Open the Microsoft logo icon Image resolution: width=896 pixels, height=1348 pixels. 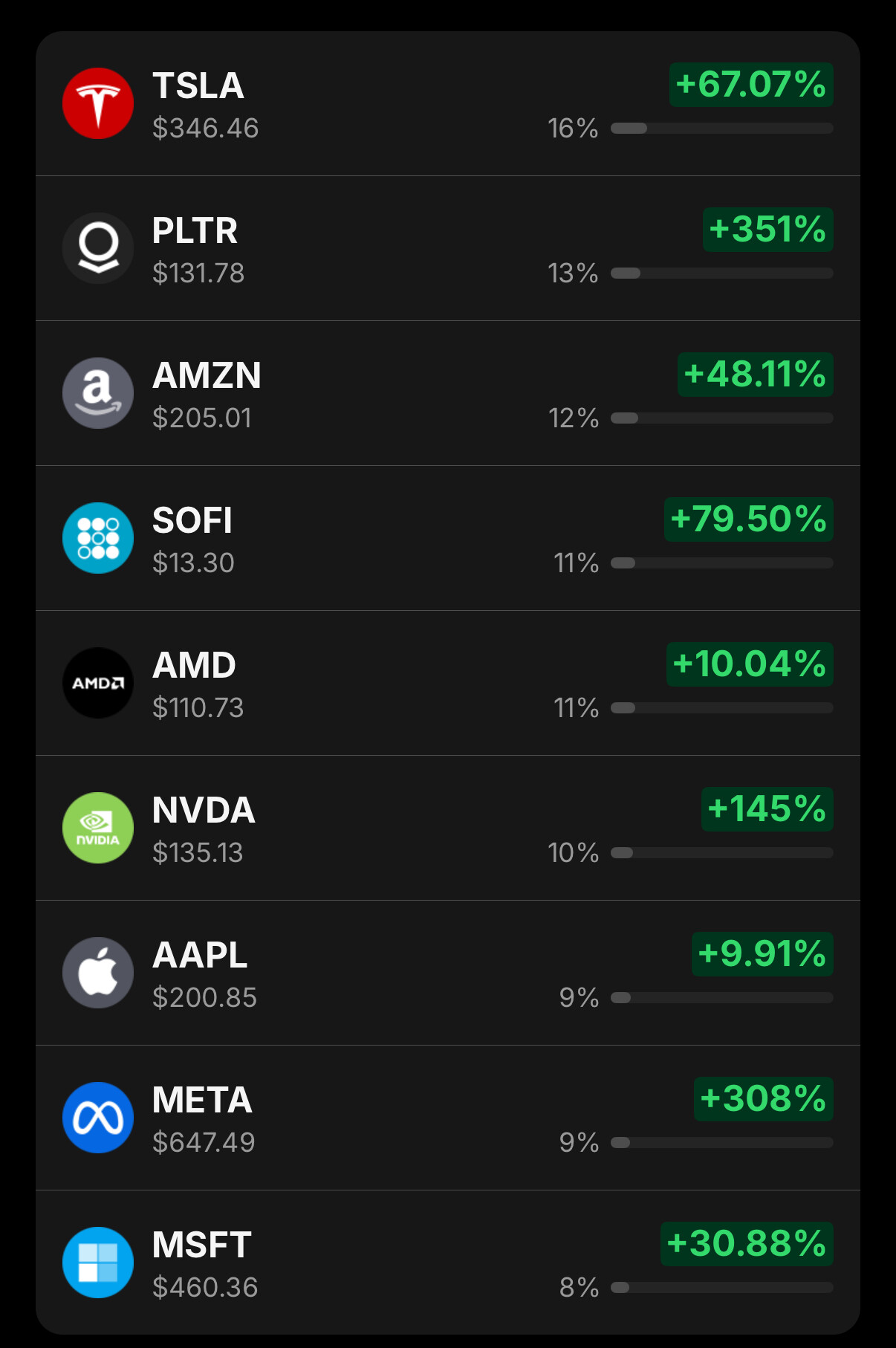coord(98,1263)
